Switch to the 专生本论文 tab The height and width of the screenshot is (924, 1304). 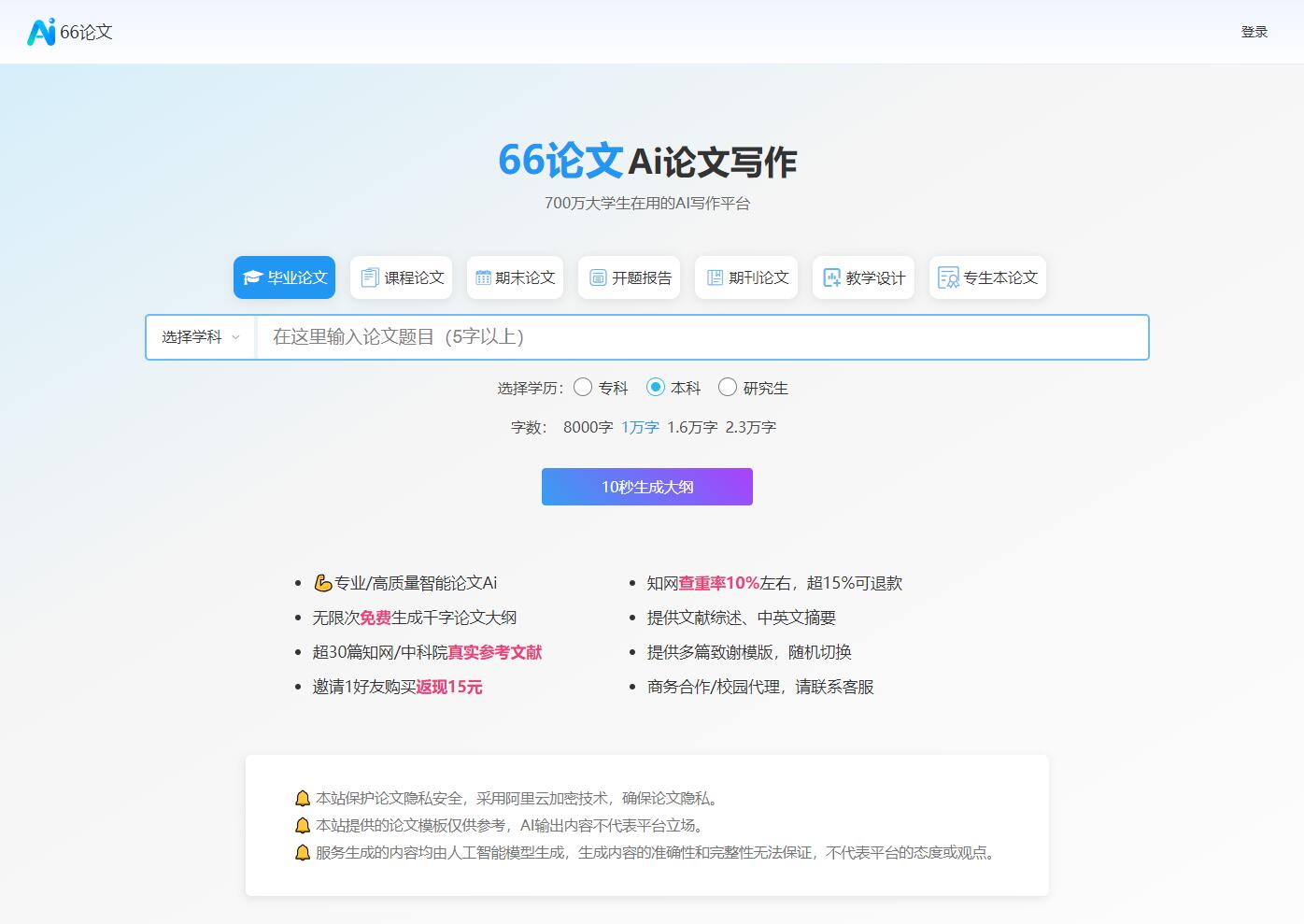(987, 277)
